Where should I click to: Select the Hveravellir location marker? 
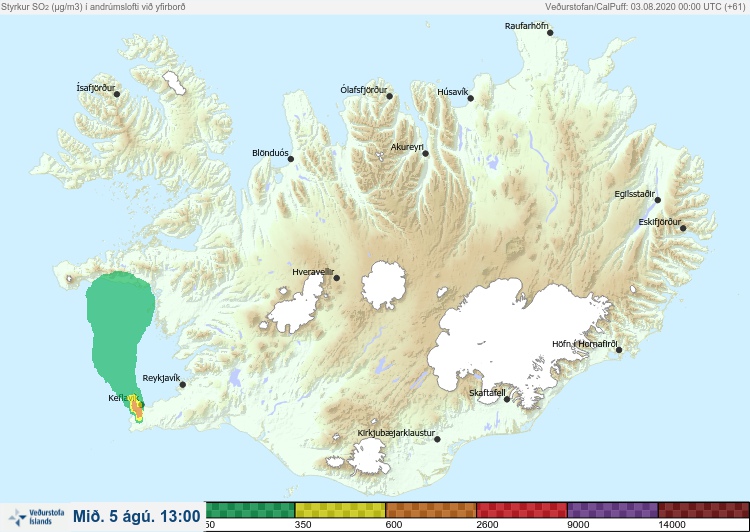(337, 278)
